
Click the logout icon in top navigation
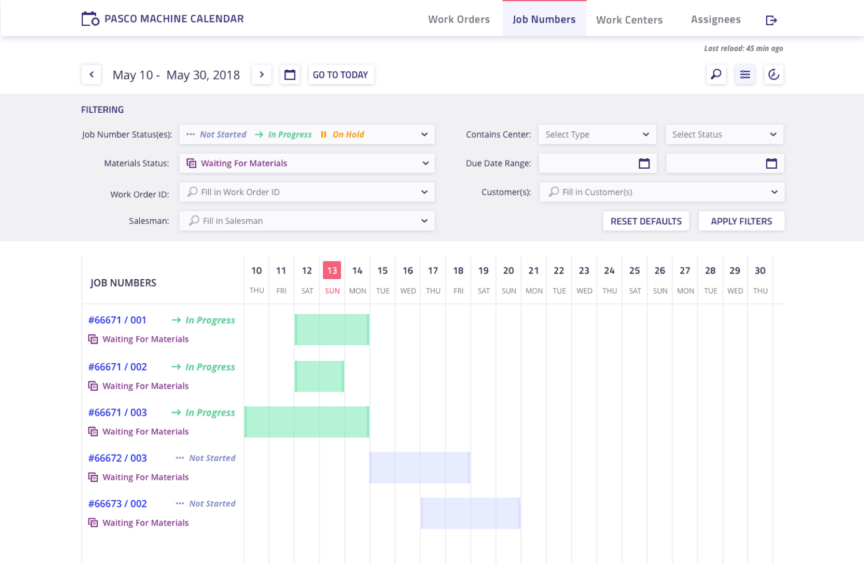coord(771,20)
